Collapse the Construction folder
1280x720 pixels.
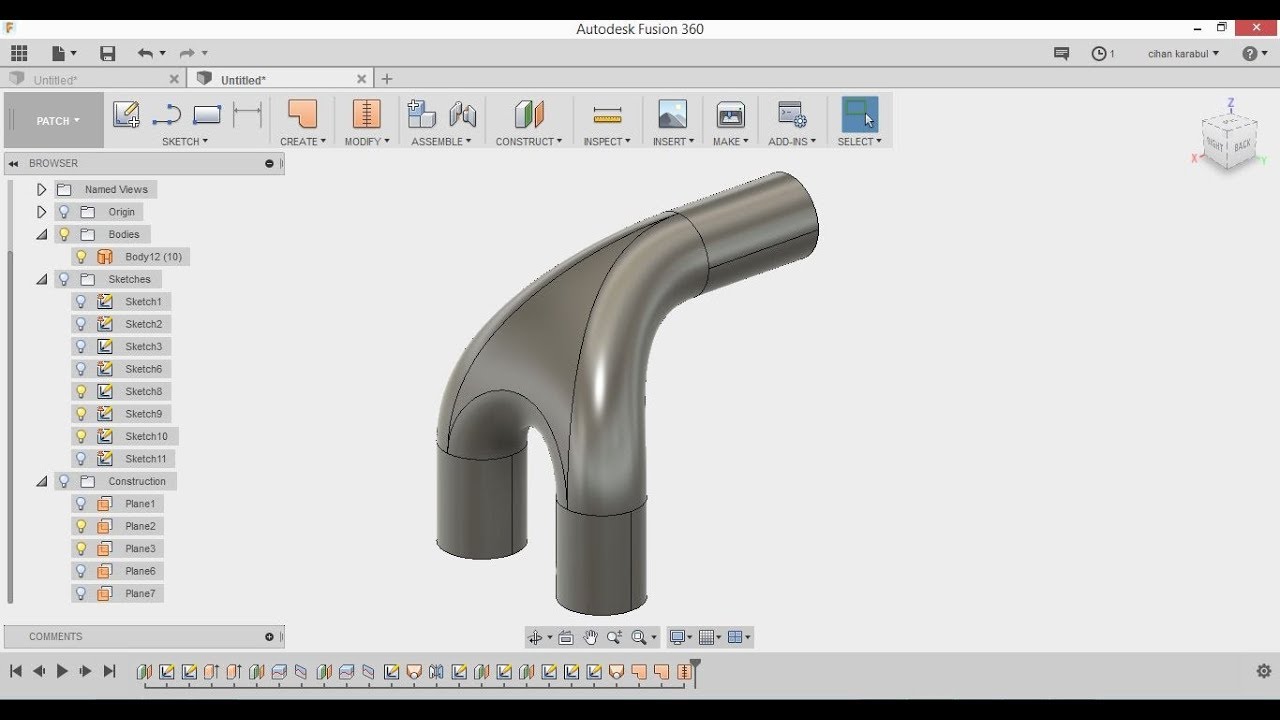coord(41,482)
